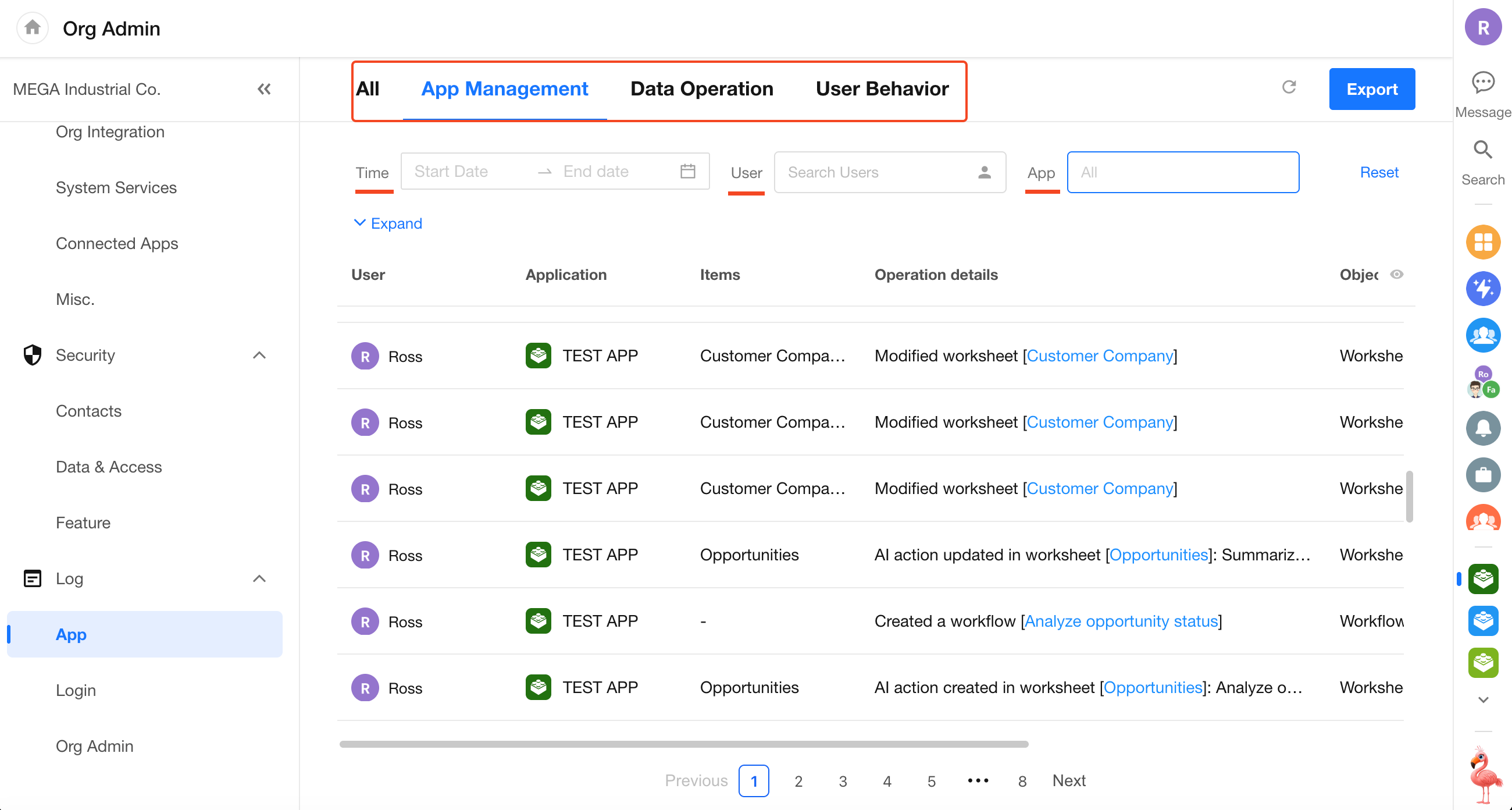Collapse the sidebar with double chevron
The image size is (1512, 810).
[x=264, y=88]
